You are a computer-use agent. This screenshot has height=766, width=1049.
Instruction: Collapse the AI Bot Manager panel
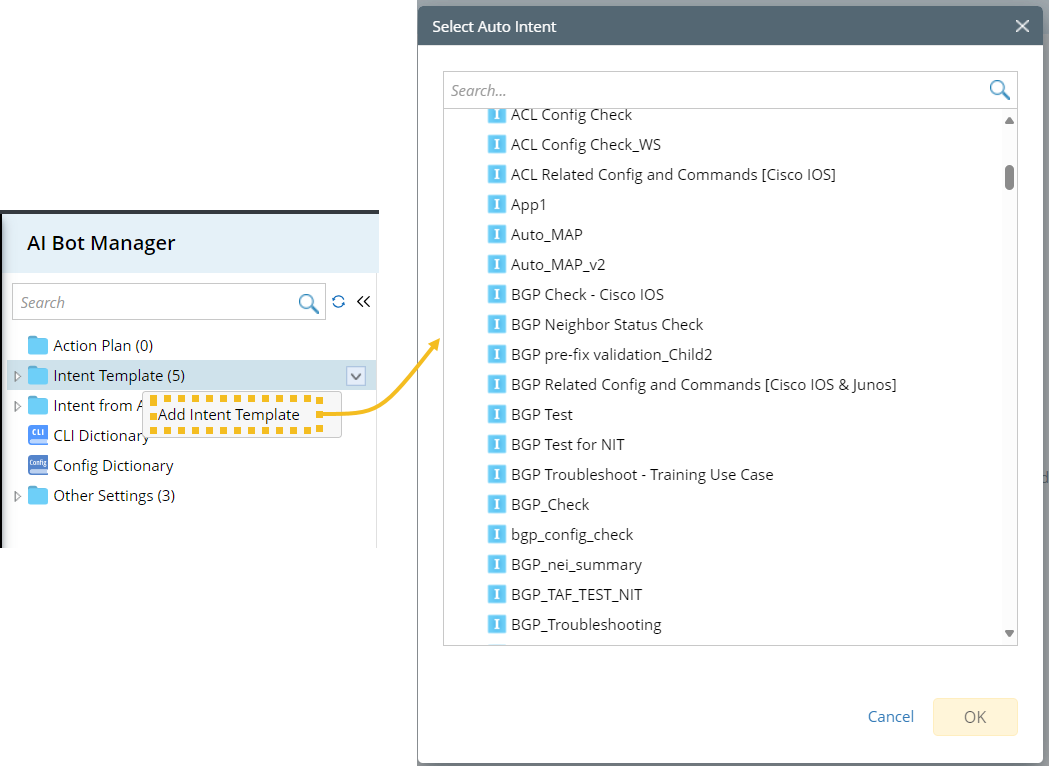click(x=363, y=301)
